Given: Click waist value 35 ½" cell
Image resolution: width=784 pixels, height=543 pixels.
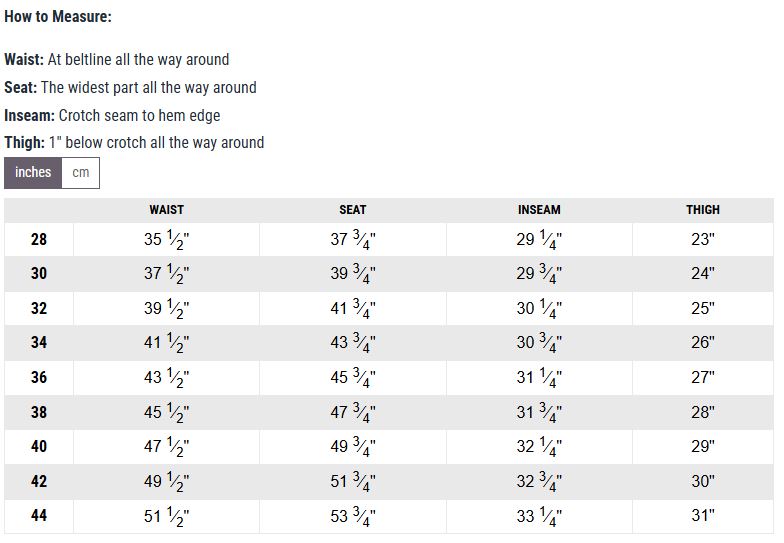Looking at the screenshot, I should tap(166, 239).
